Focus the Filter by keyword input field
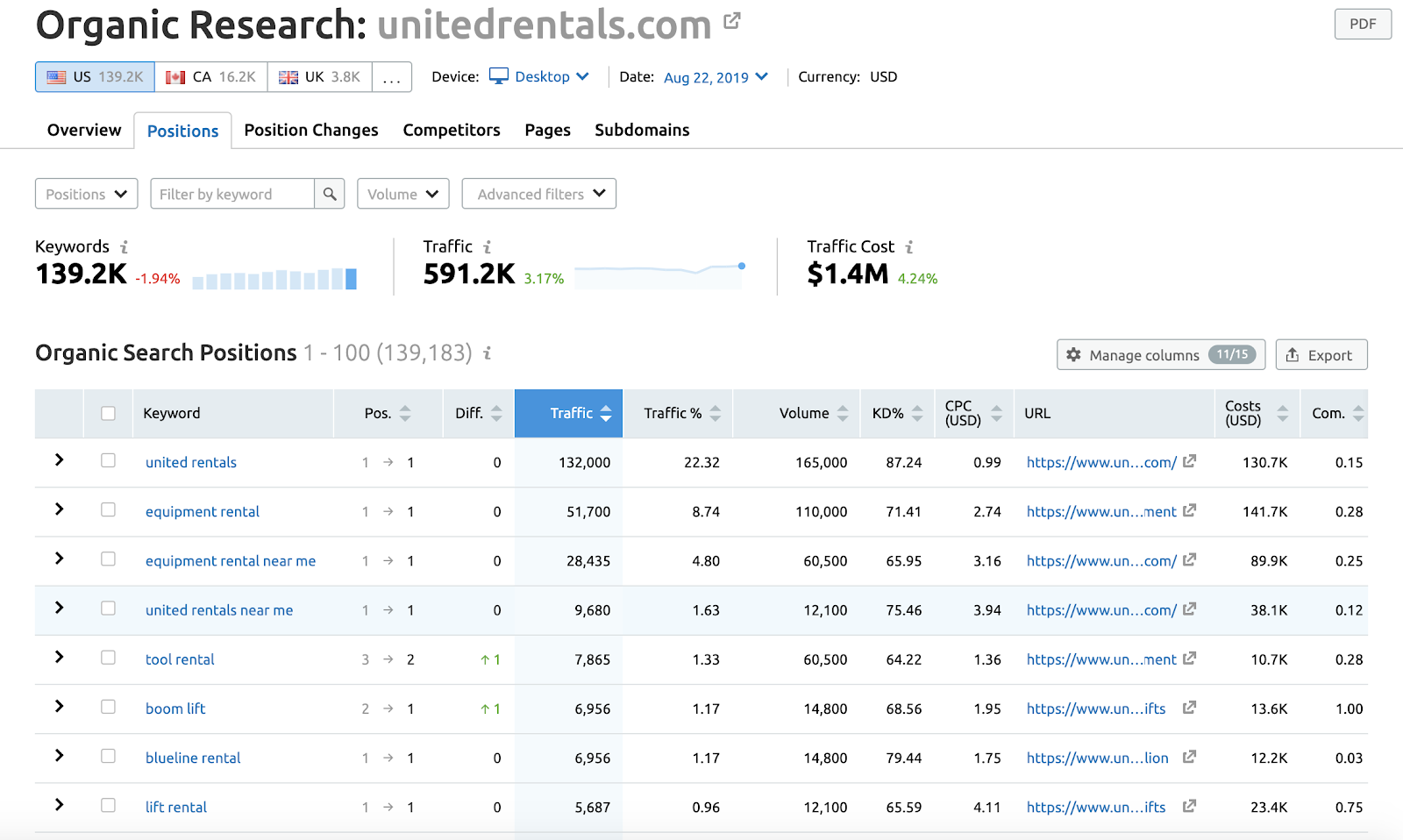The width and height of the screenshot is (1403, 840). point(232,194)
